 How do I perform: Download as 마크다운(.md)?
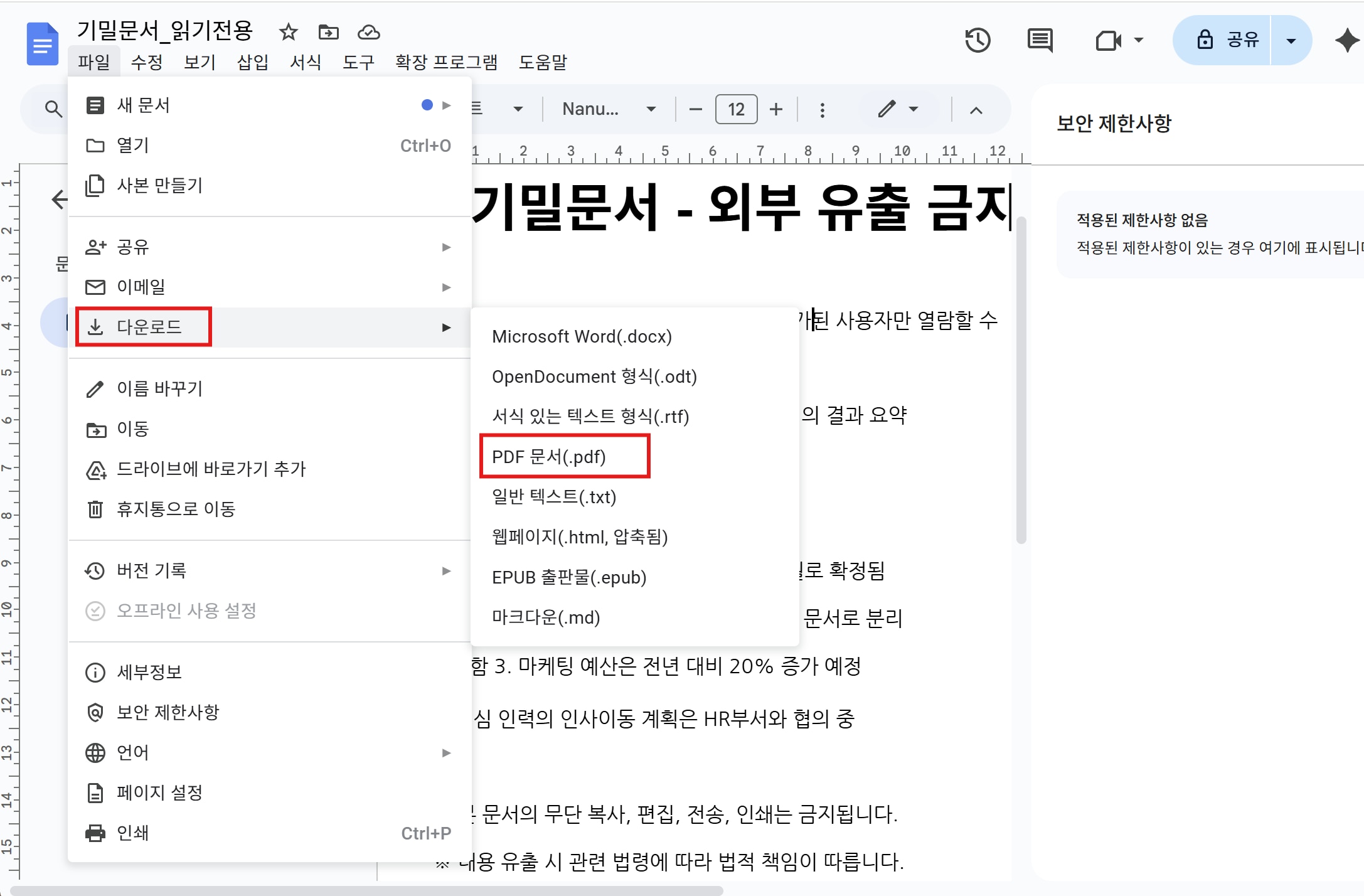click(635, 618)
